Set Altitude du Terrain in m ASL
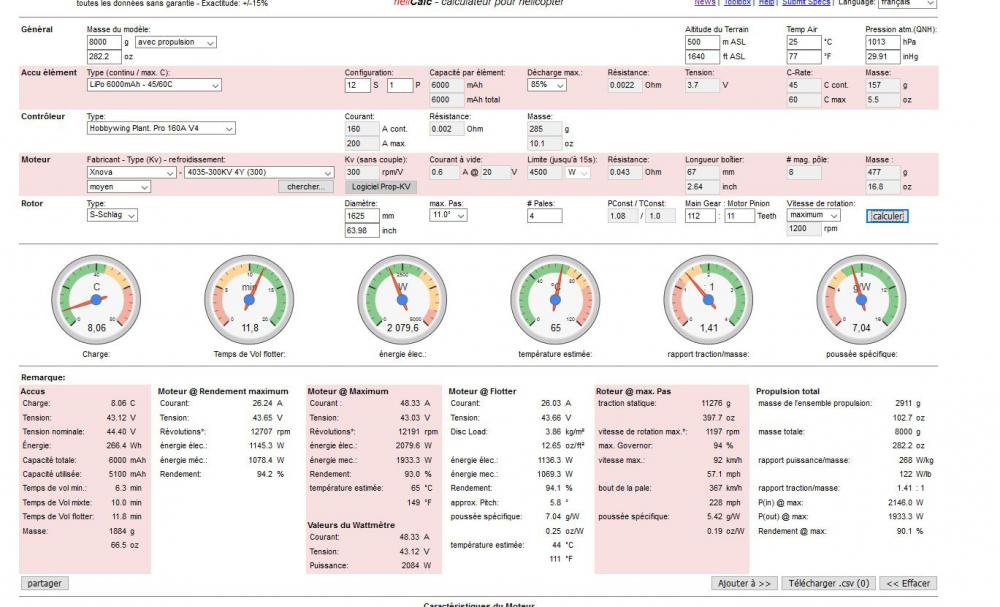1000x607 pixels. (702, 42)
